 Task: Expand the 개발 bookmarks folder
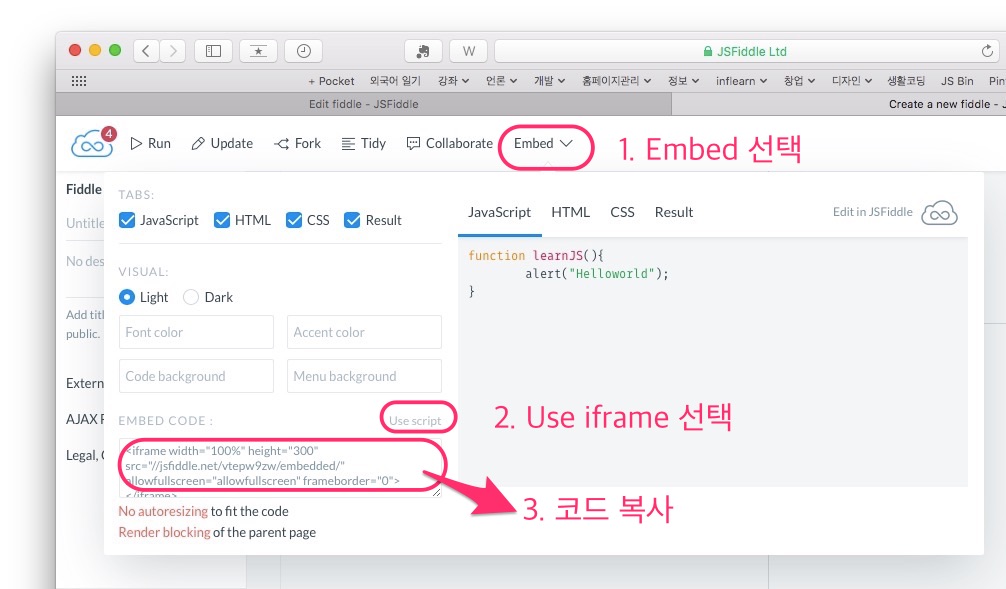[x=549, y=81]
